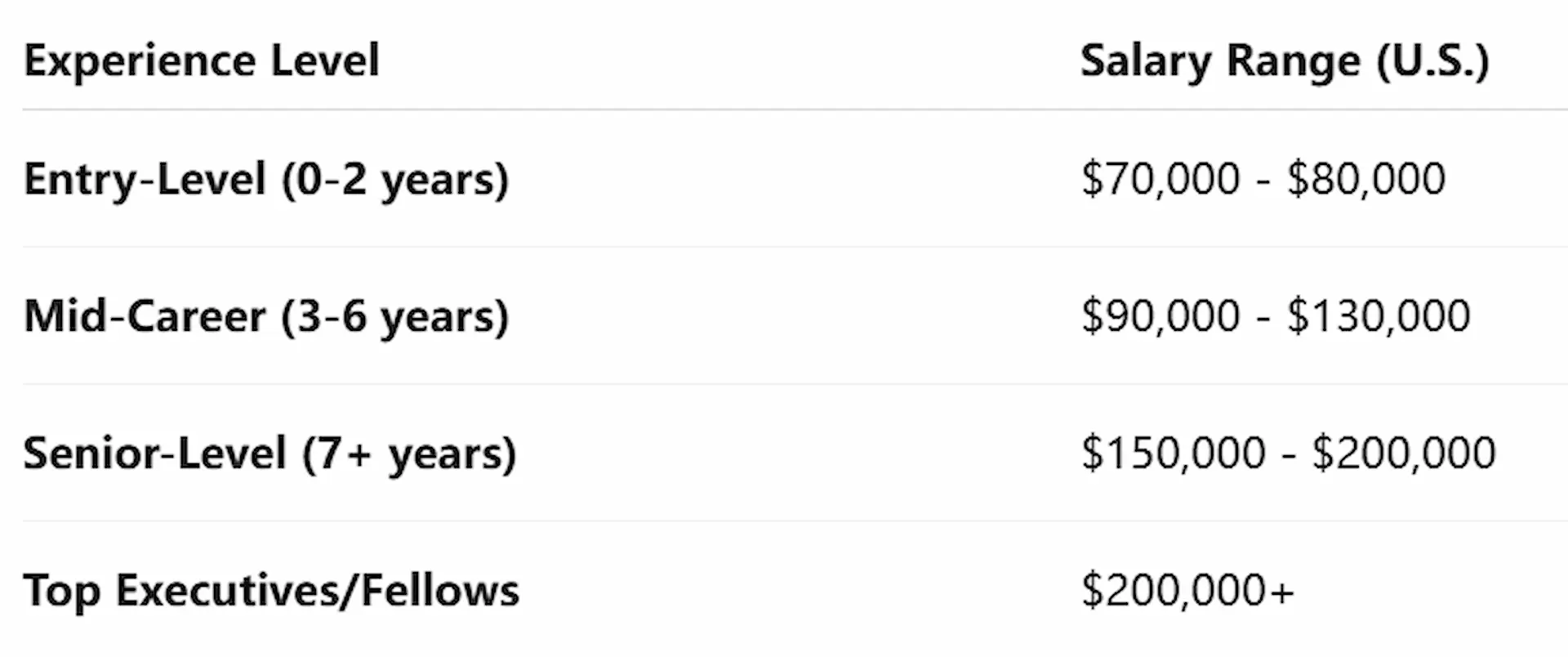This screenshot has height=657, width=1568.
Task: Click the word "Level" in the first column header
Action: [x=325, y=60]
